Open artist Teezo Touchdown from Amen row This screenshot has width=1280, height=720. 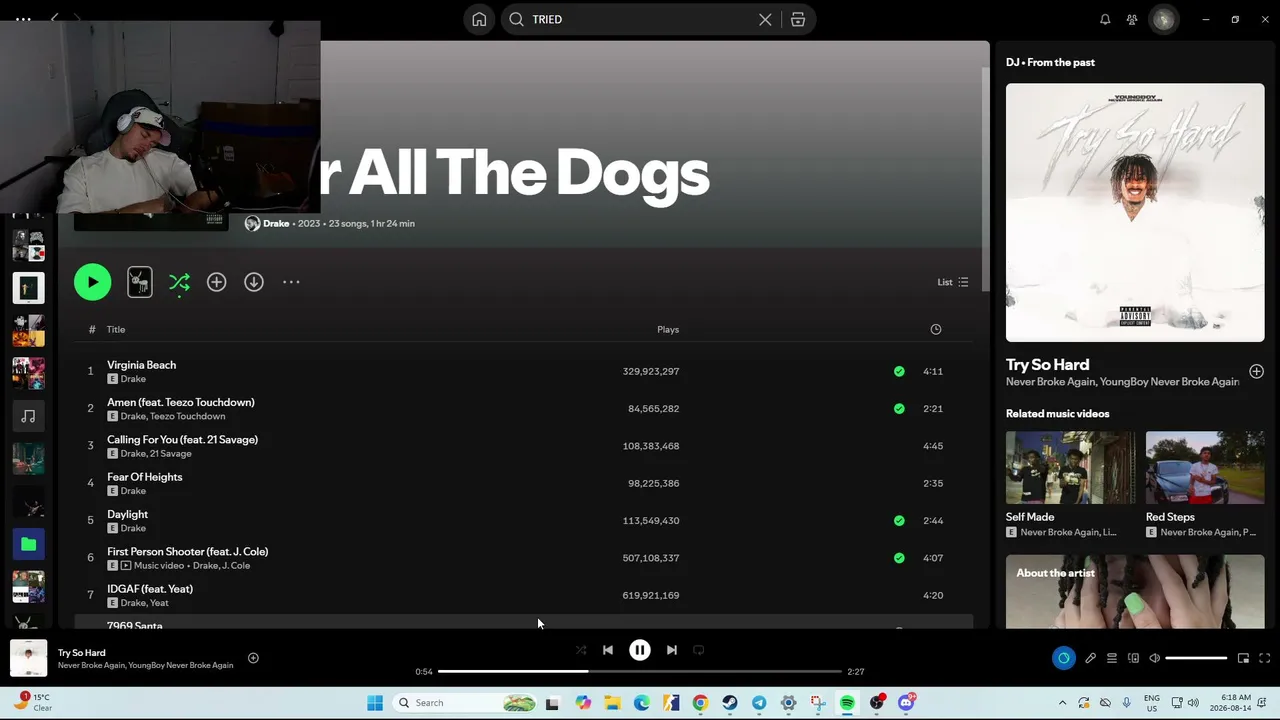187,416
